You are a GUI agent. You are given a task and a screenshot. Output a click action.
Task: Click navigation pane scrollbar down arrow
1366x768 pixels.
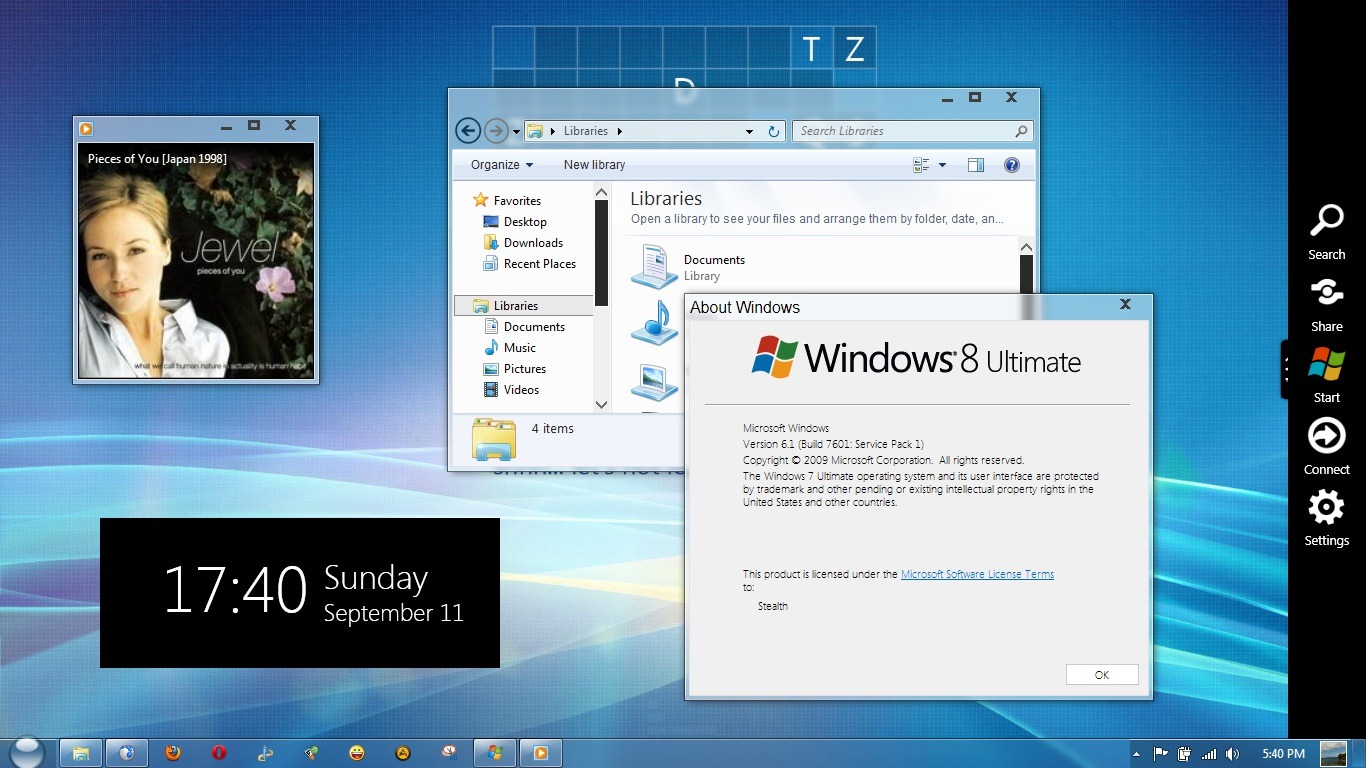click(x=601, y=404)
